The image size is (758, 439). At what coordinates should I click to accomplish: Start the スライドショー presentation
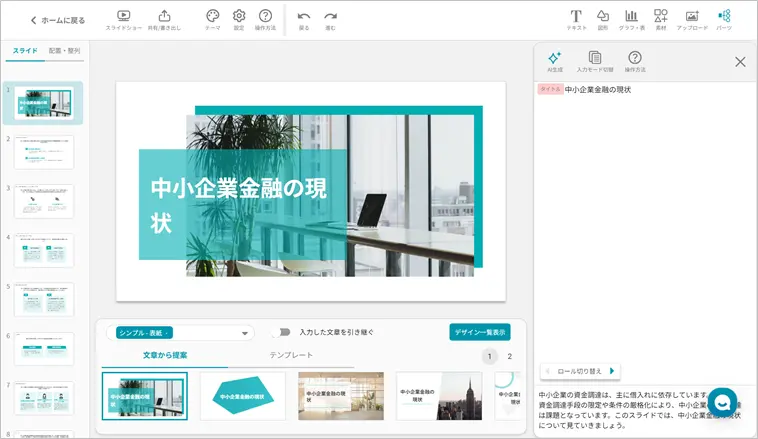click(x=124, y=20)
